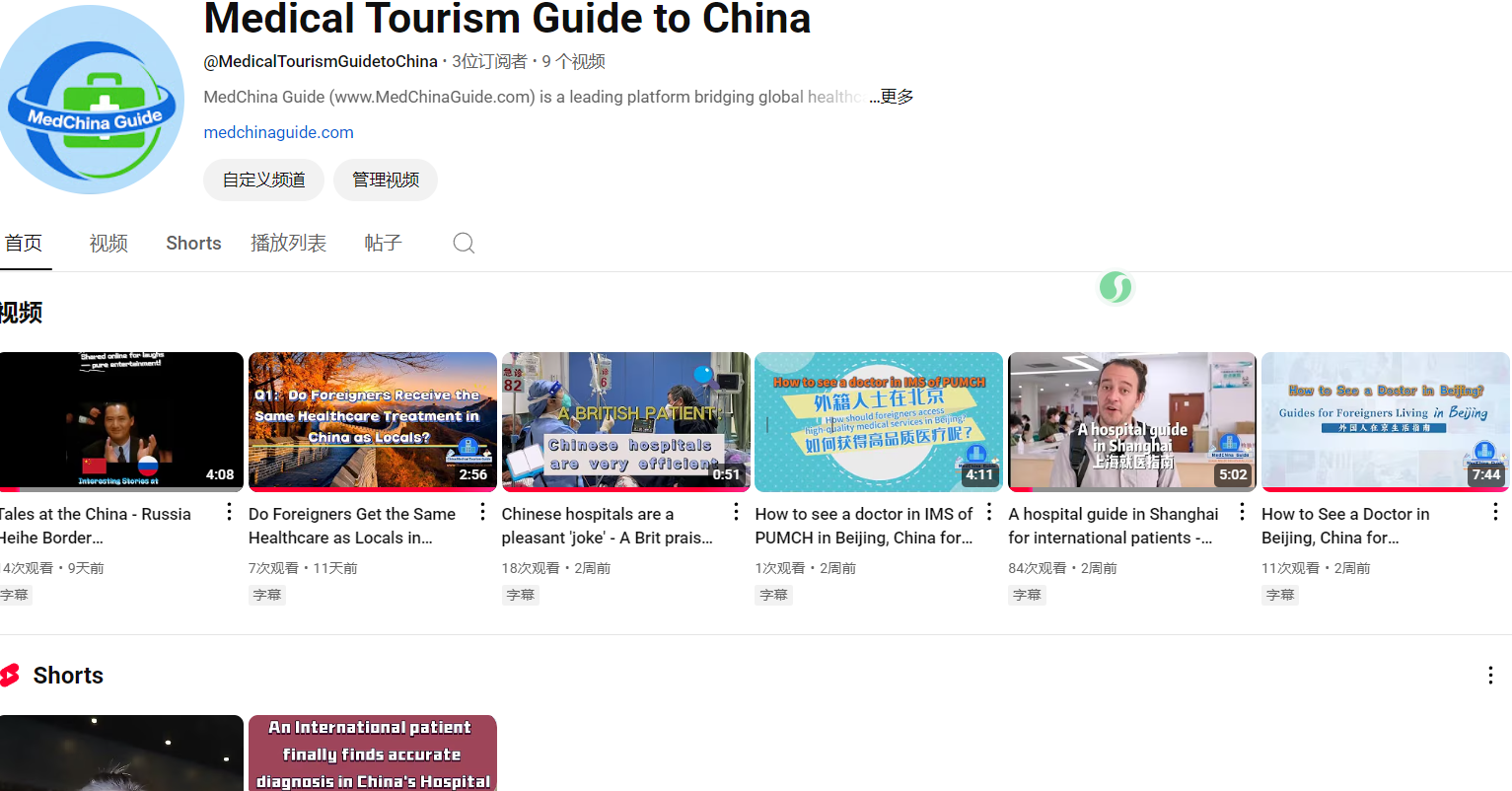Click the three-dot menu on the Do Foreigners video
The height and width of the screenshot is (791, 1512).
pos(481,512)
